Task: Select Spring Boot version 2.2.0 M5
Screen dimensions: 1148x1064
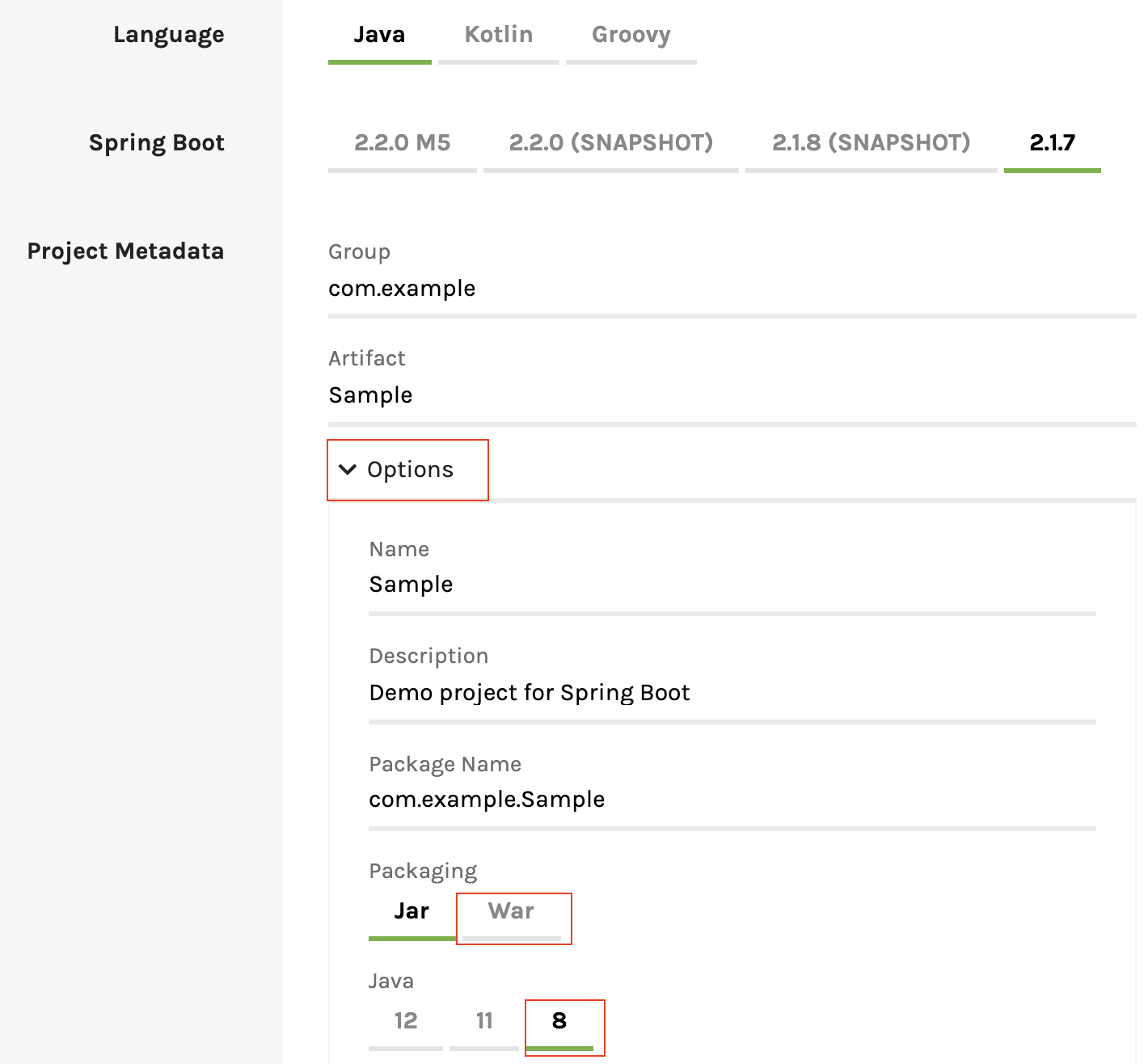Action: click(x=402, y=143)
